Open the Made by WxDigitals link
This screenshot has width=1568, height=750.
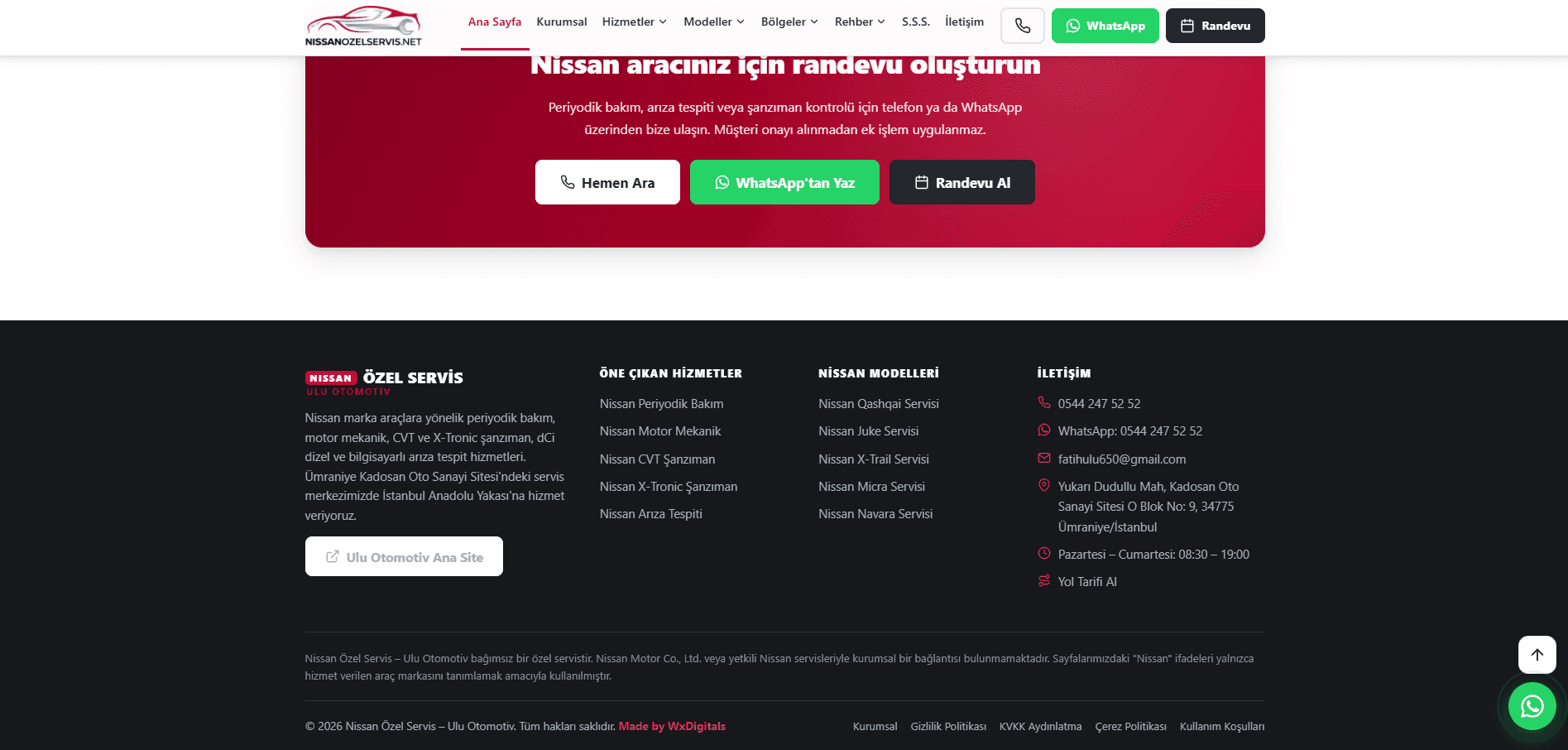pos(672,726)
